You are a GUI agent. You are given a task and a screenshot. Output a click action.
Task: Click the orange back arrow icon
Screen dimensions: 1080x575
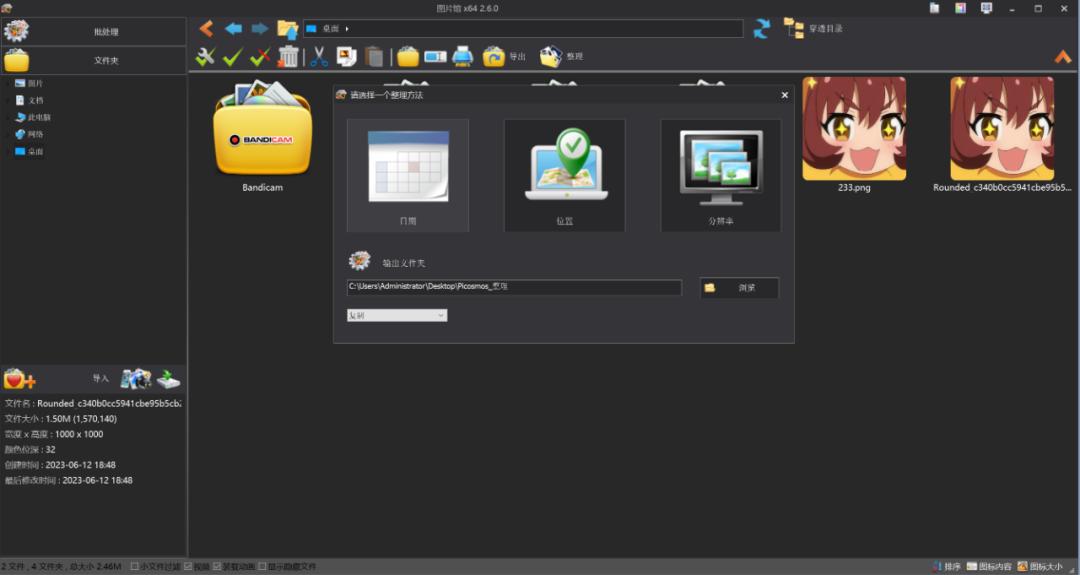(x=206, y=28)
